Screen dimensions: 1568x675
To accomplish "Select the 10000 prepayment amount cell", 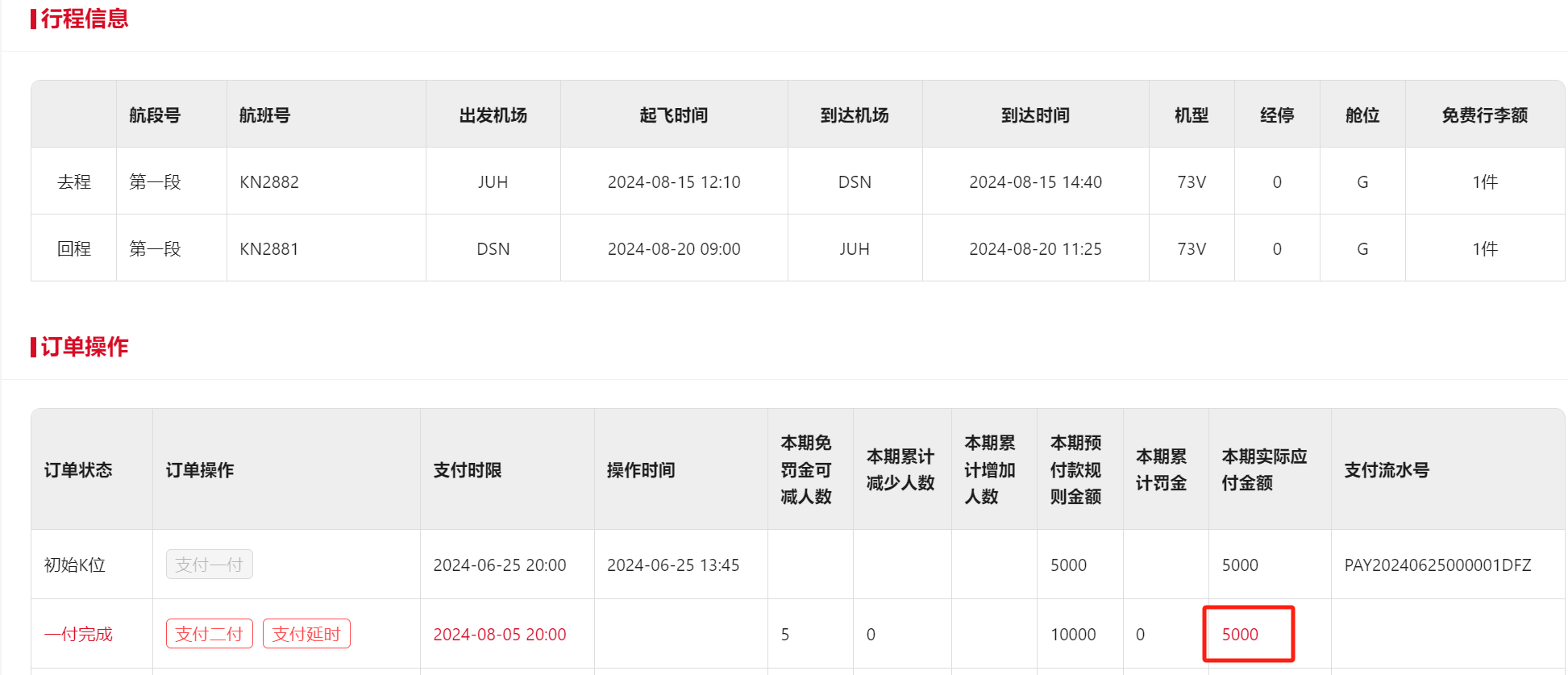I will 1072,635.
